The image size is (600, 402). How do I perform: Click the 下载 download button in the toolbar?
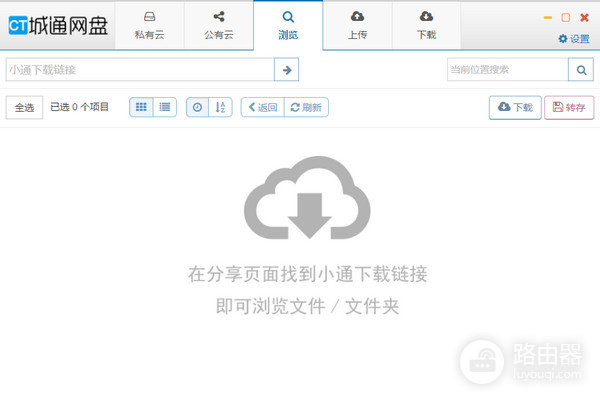[x=515, y=107]
